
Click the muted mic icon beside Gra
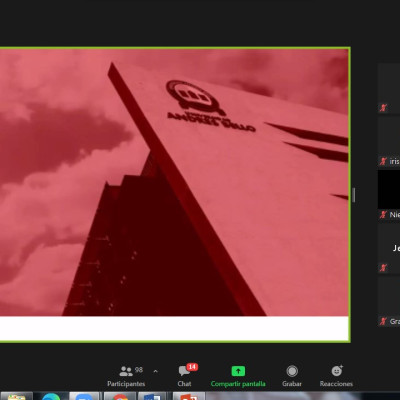[x=383, y=321]
